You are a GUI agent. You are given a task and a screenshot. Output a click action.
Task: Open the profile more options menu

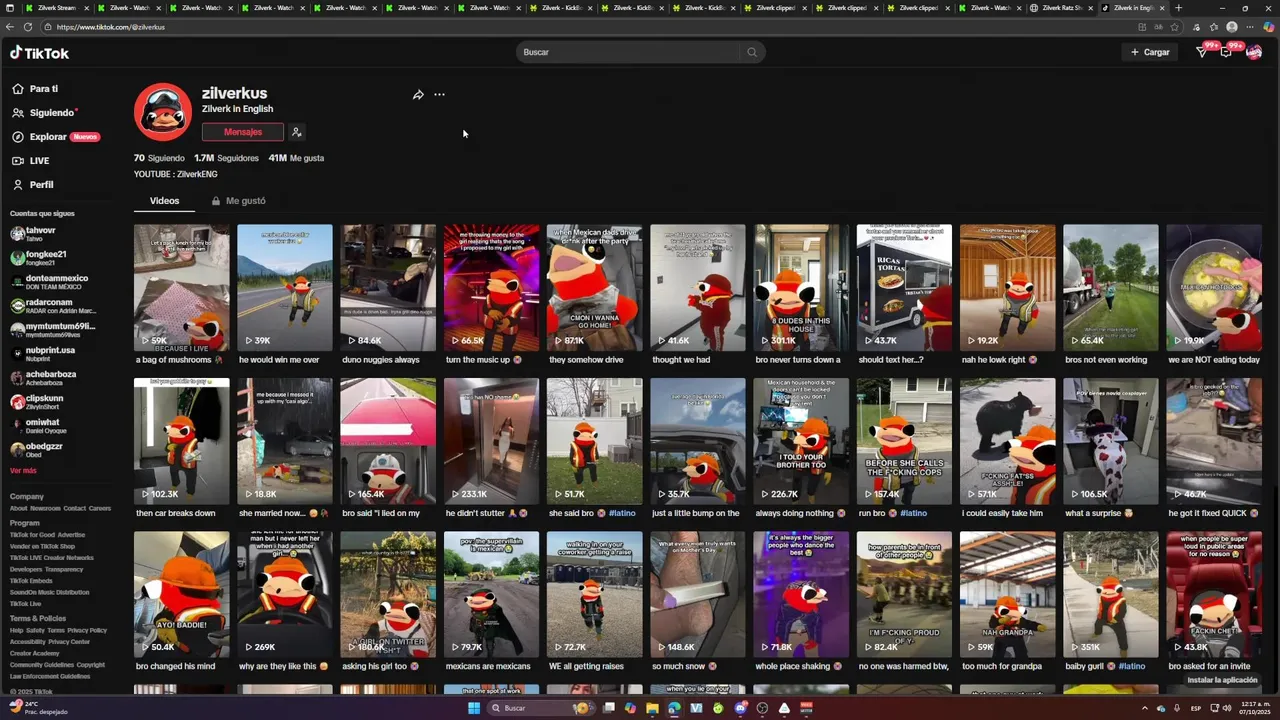point(439,95)
